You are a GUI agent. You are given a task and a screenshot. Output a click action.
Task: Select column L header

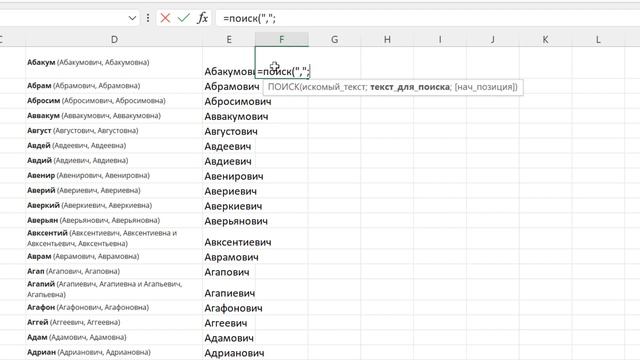click(x=598, y=40)
